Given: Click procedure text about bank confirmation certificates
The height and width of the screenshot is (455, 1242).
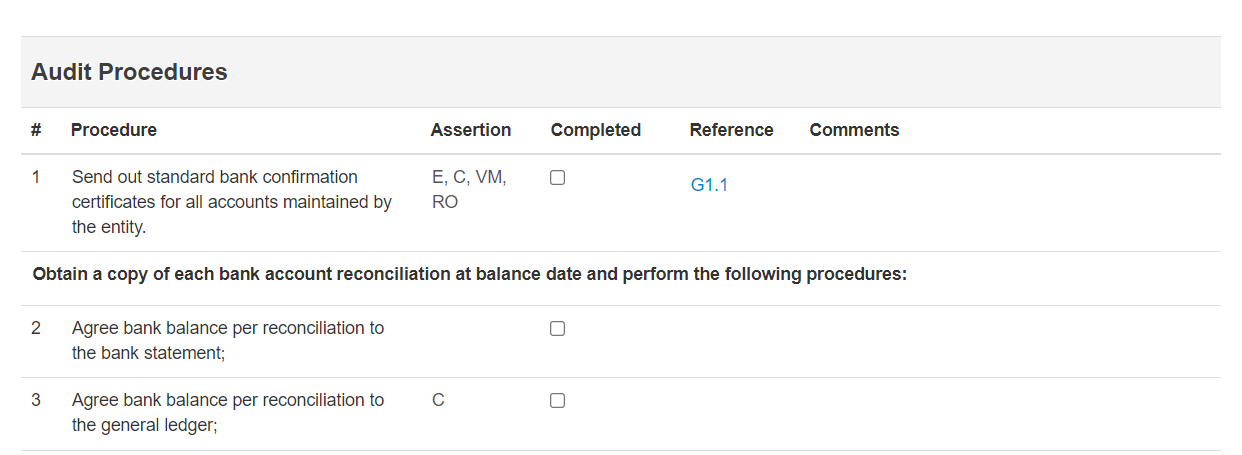Looking at the screenshot, I should [x=232, y=202].
